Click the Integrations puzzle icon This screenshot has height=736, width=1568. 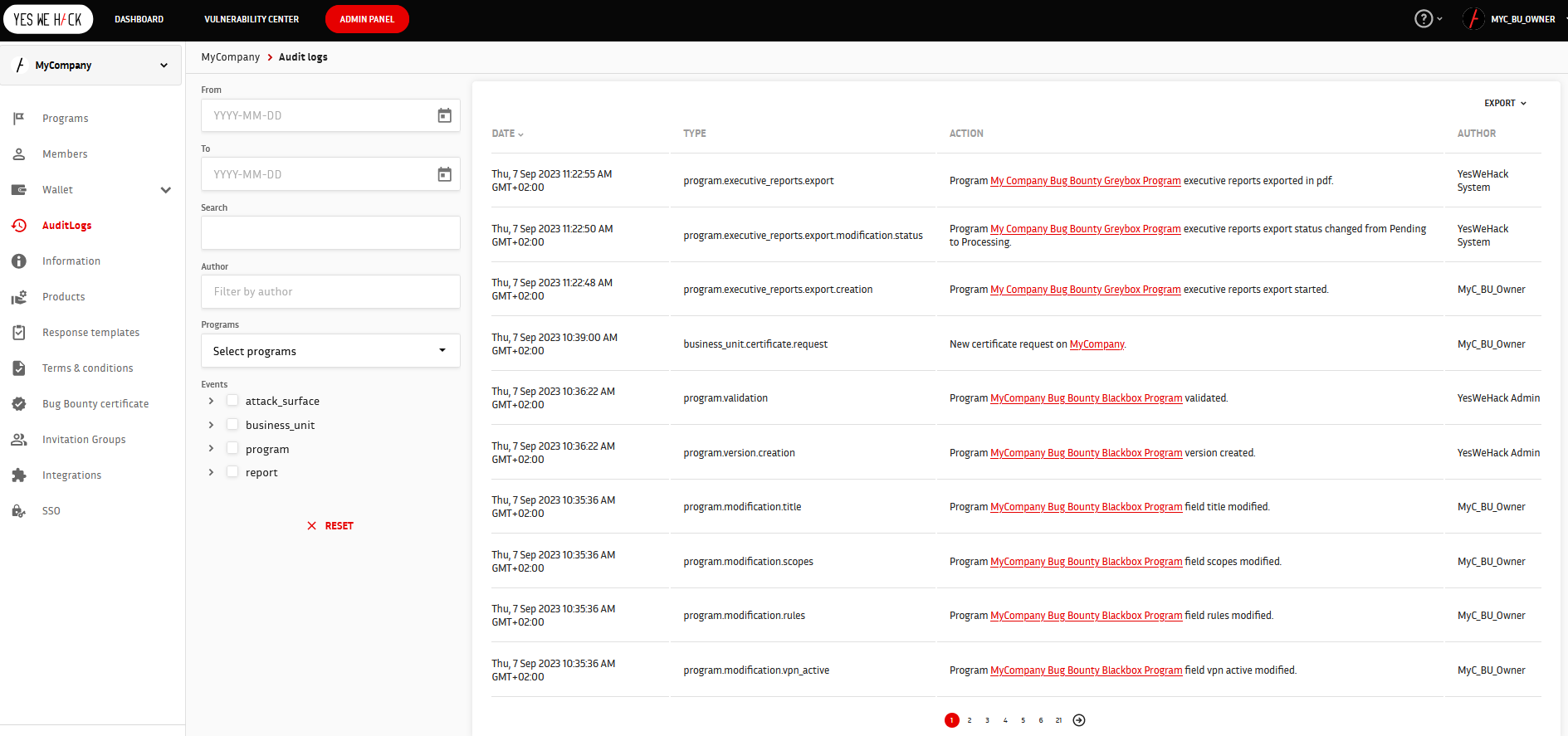(19, 475)
